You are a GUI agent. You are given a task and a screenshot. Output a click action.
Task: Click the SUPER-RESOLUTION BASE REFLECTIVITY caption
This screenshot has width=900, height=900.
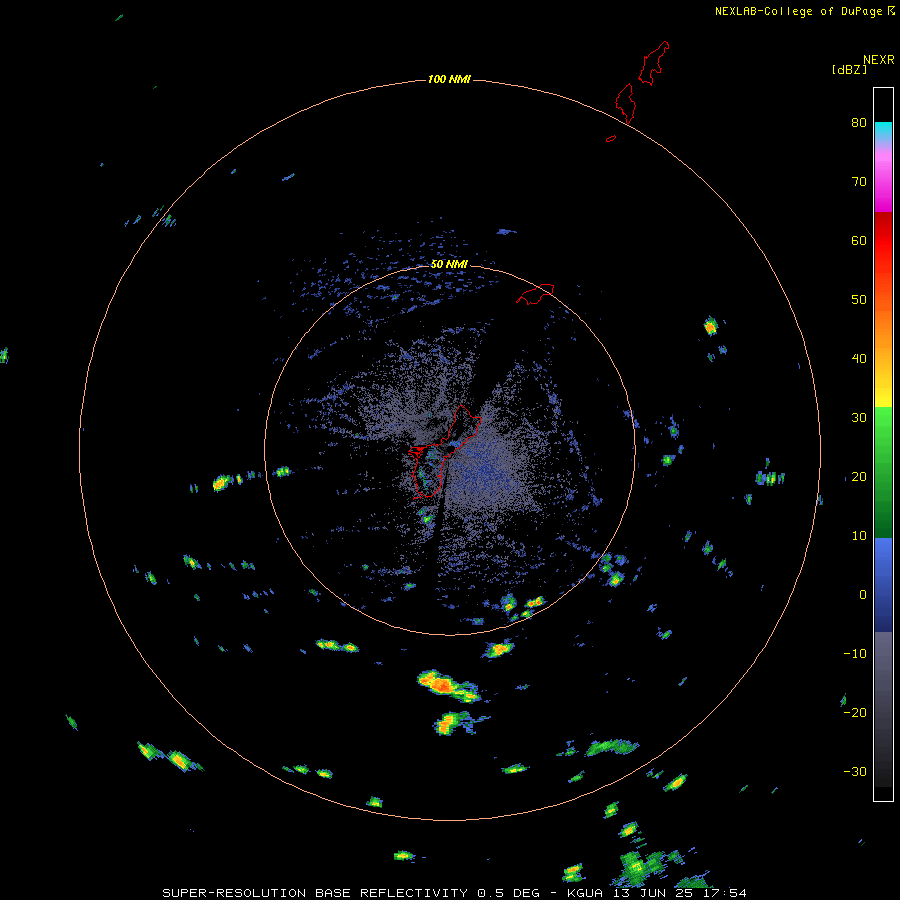(315, 893)
